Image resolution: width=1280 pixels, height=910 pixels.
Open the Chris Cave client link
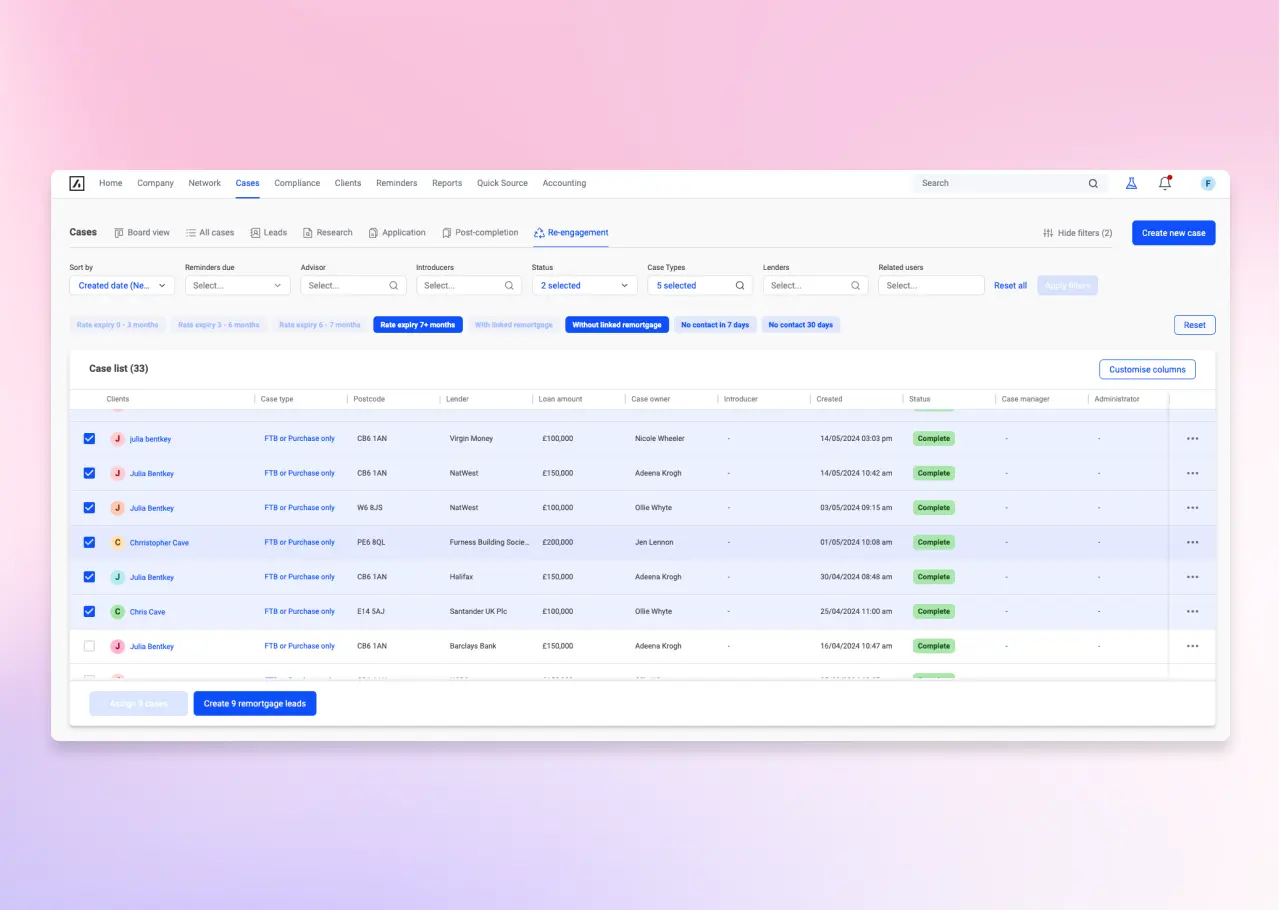point(148,612)
